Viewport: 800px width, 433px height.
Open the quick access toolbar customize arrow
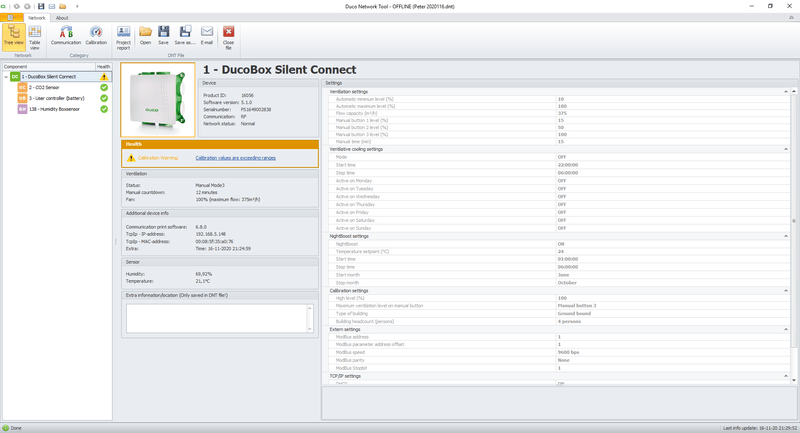(77, 6)
